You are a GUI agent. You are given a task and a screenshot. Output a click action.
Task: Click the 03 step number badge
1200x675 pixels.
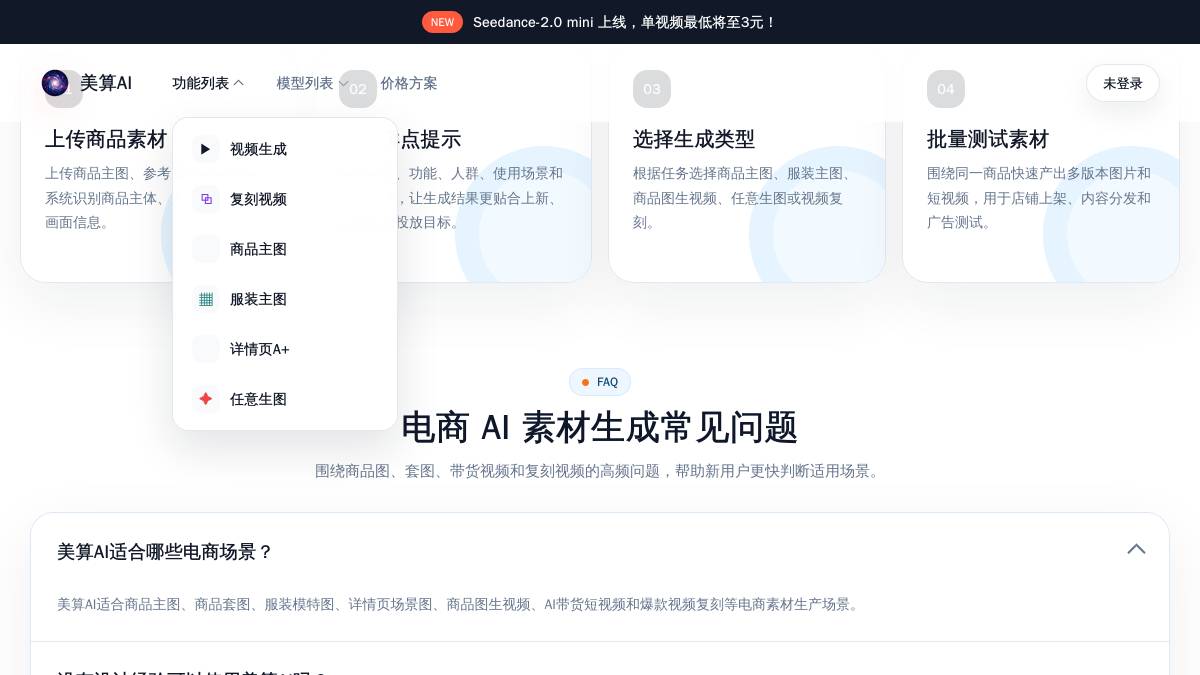[x=652, y=89]
